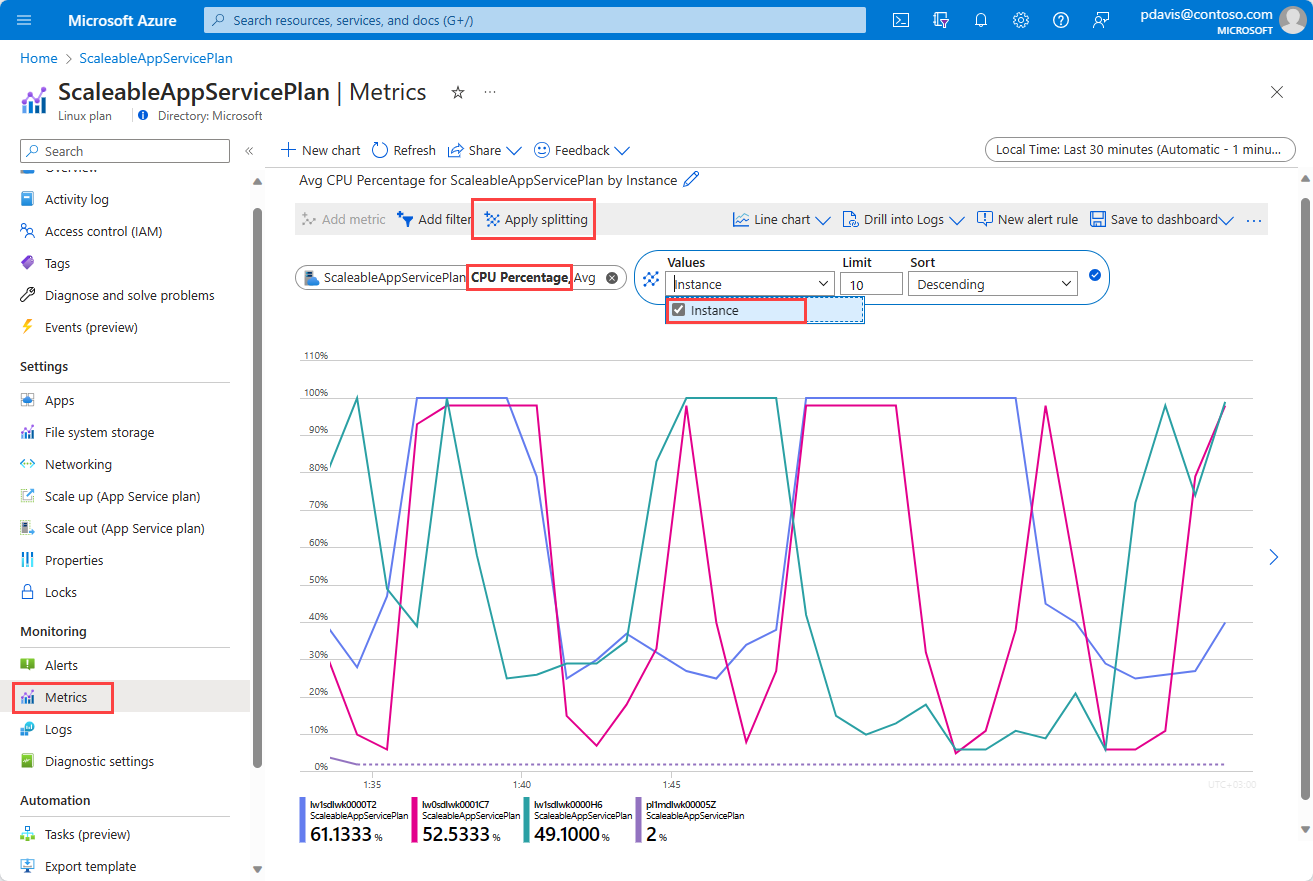The image size is (1313, 881).
Task: Click the Limit input field
Action: click(870, 284)
